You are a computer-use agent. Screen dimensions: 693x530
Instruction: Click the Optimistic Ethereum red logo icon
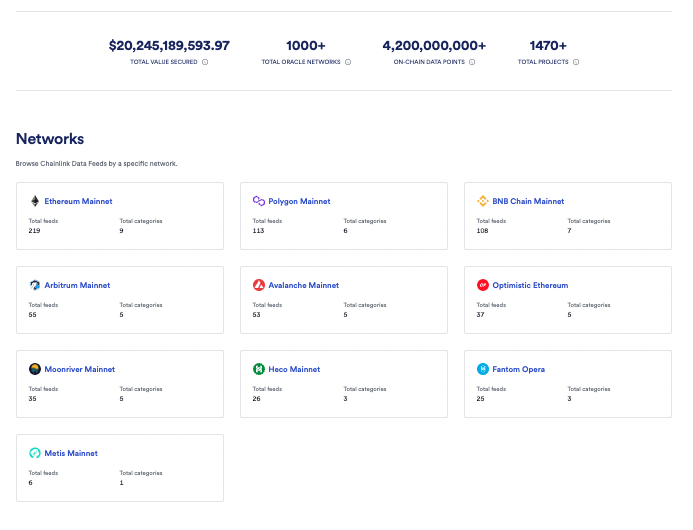coord(483,285)
